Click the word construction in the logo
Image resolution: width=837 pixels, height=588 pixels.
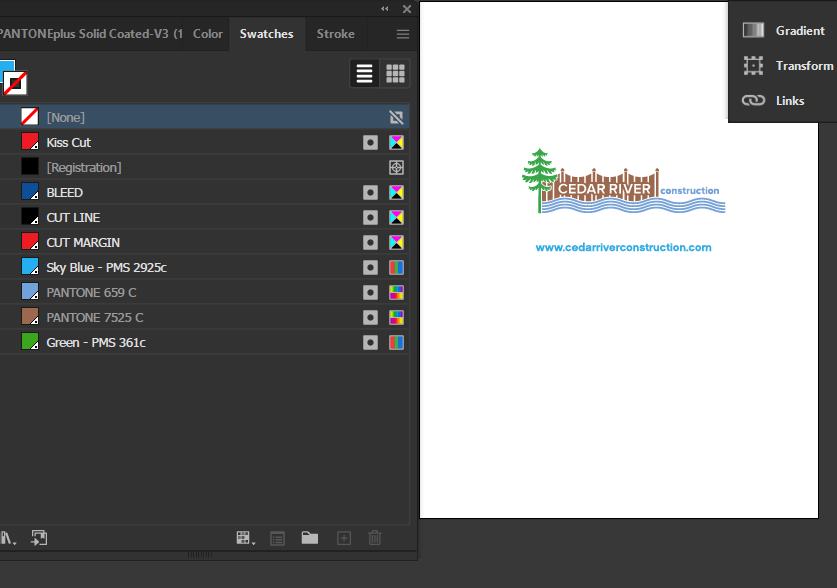(x=690, y=190)
